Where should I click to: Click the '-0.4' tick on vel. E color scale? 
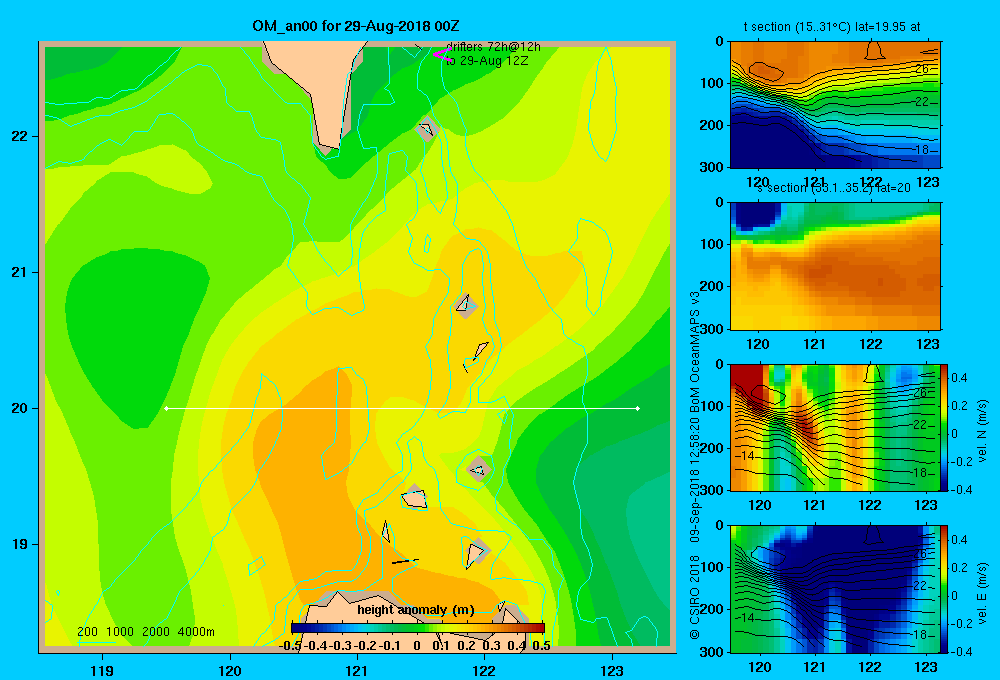tap(961, 651)
